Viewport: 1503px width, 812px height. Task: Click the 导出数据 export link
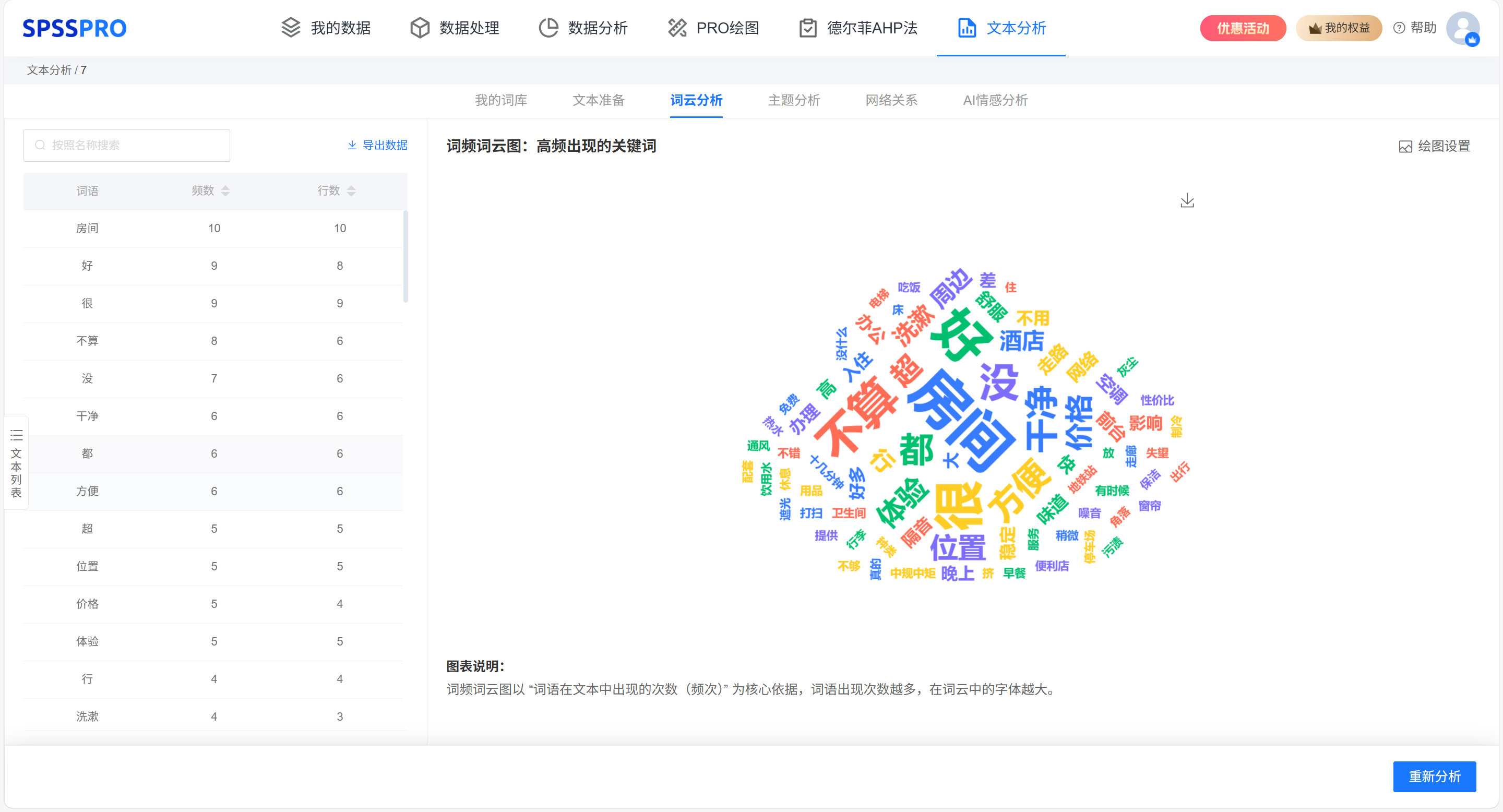coord(377,145)
